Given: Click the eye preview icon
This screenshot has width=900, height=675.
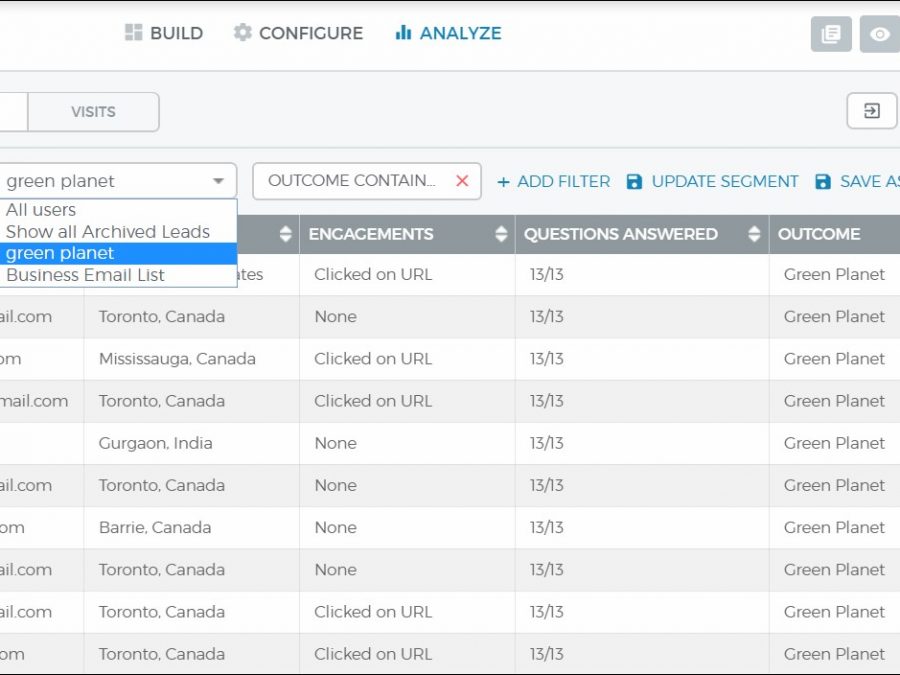Looking at the screenshot, I should point(879,34).
